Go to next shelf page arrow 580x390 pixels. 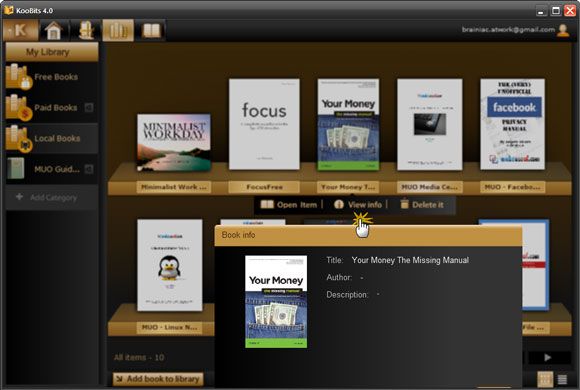(549, 357)
